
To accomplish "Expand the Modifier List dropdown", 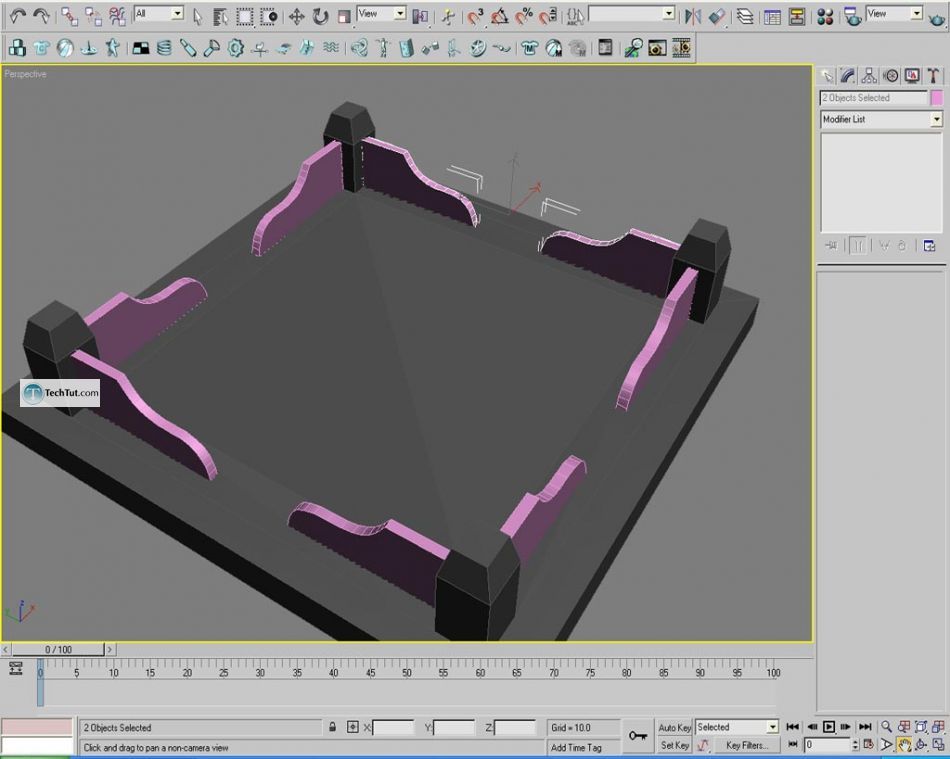I will 936,119.
